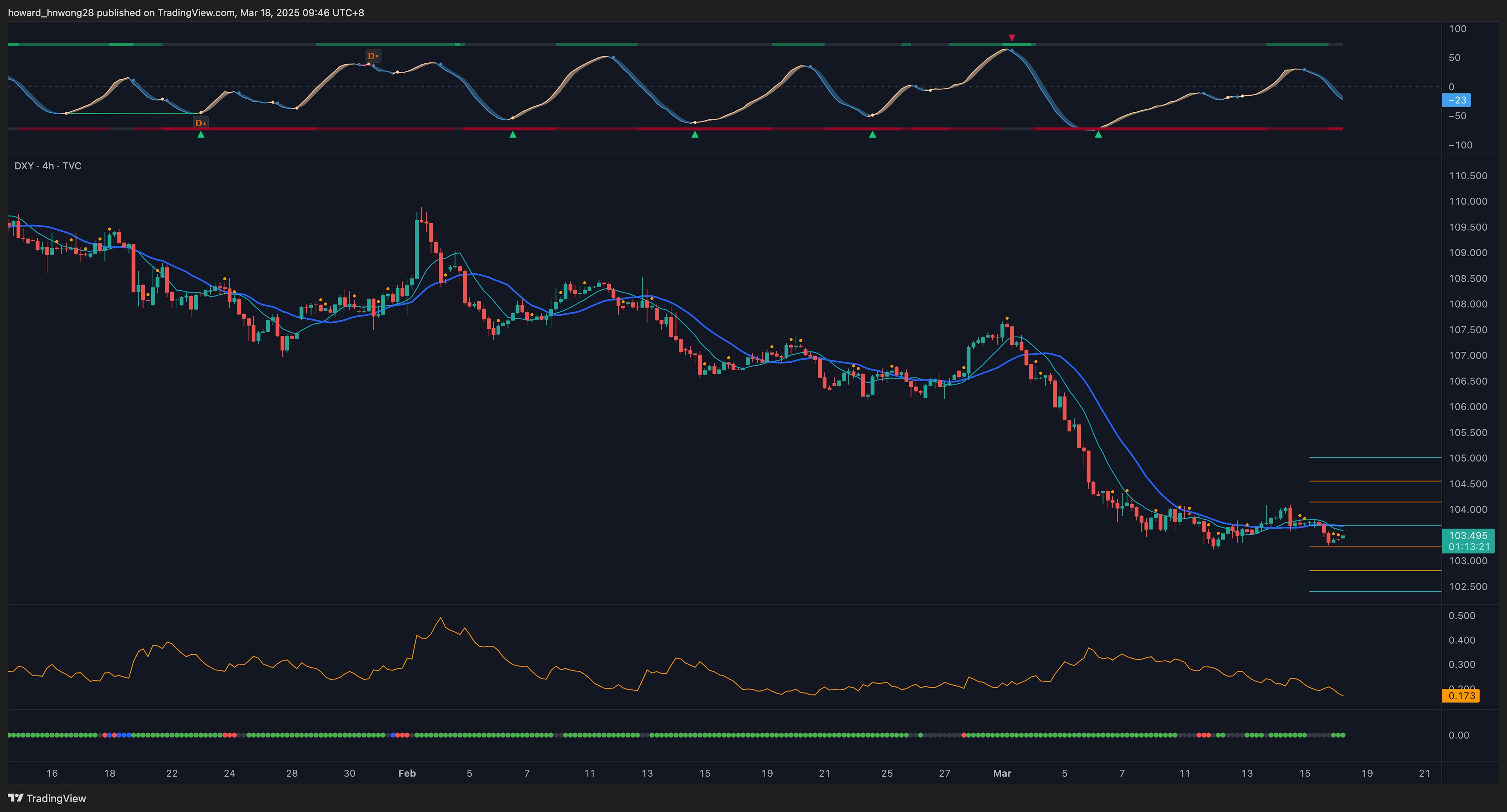This screenshot has width=1507, height=812.
Task: Click date label 25 on time axis
Action: tap(887, 773)
